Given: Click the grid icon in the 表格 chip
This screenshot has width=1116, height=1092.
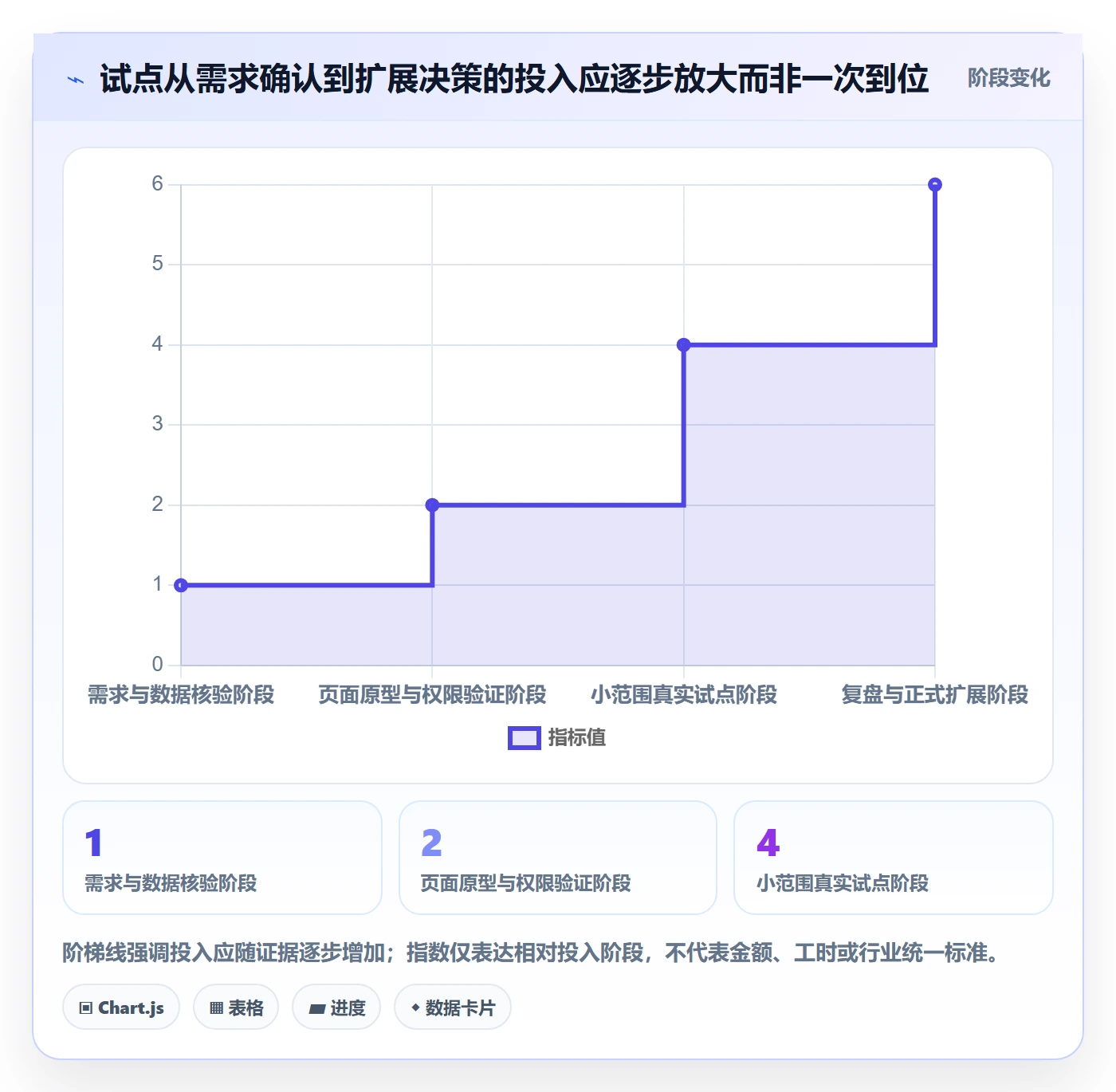Looking at the screenshot, I should click(x=216, y=1008).
